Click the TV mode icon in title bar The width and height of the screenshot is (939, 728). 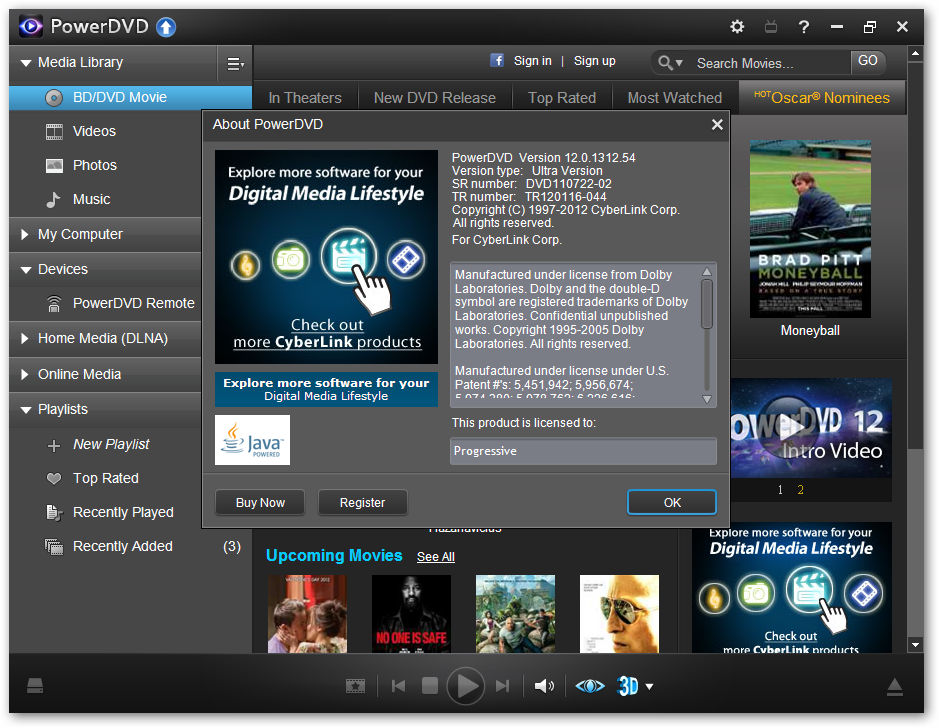point(771,26)
